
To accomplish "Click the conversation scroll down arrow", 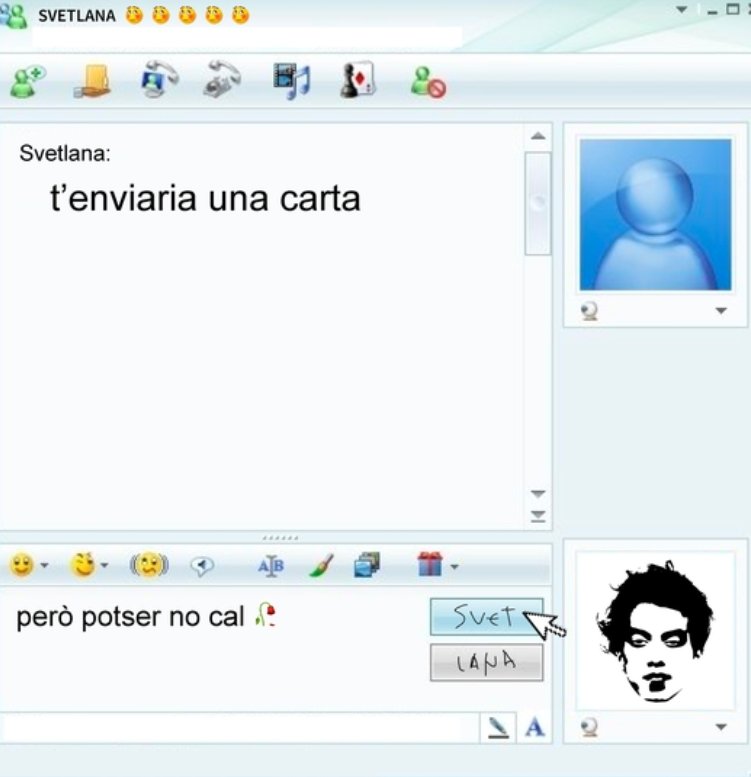I will coord(538,494).
